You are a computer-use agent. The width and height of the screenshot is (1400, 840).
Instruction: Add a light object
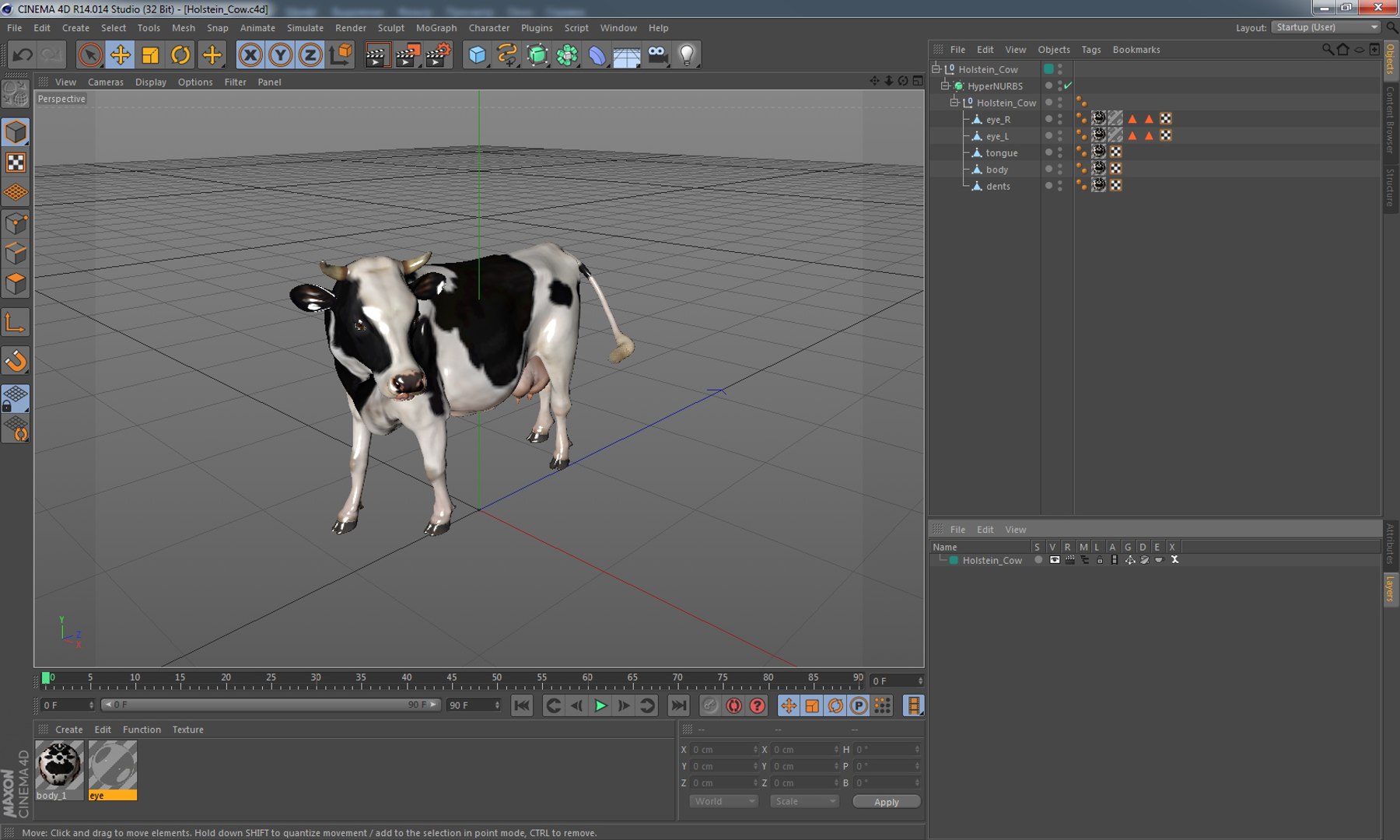(687, 55)
